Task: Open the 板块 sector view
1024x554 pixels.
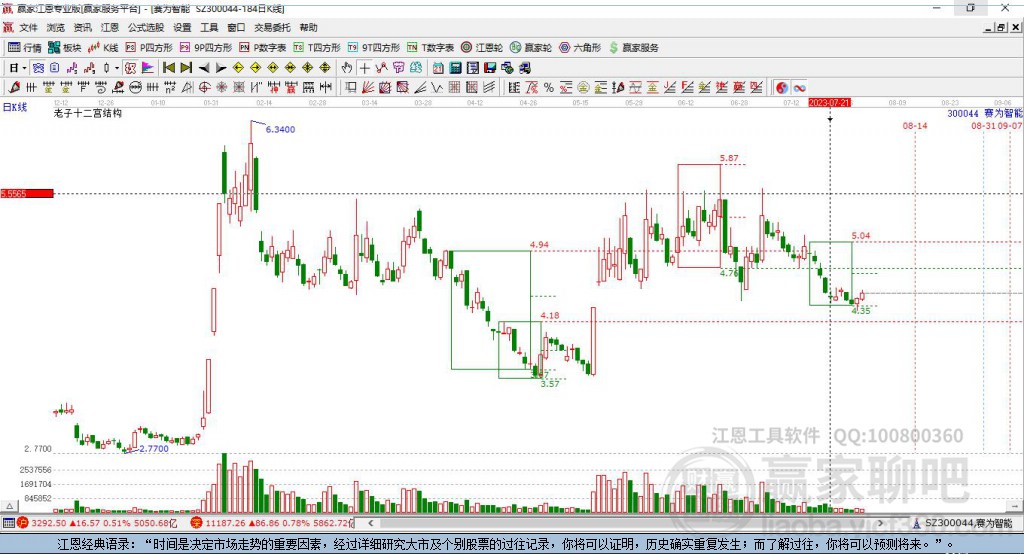Action: pyautogui.click(x=65, y=48)
